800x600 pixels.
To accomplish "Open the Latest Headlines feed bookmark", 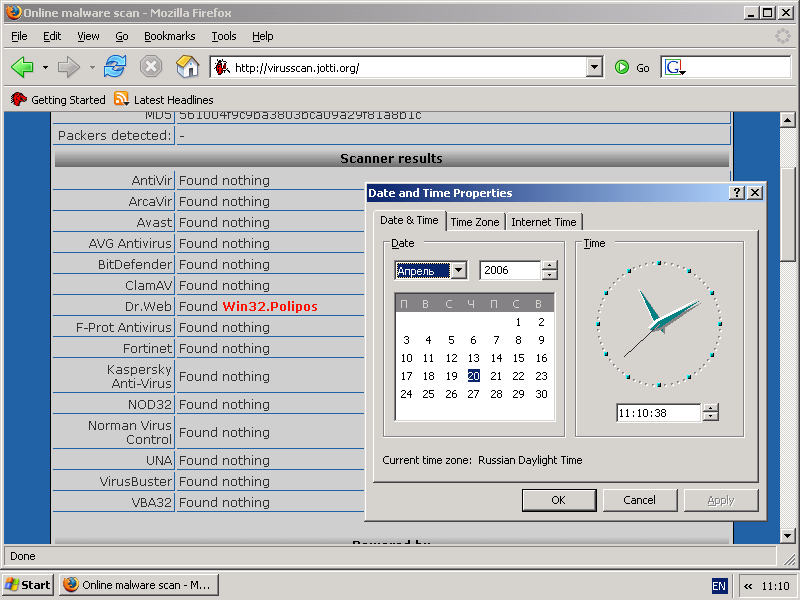I will 164,99.
